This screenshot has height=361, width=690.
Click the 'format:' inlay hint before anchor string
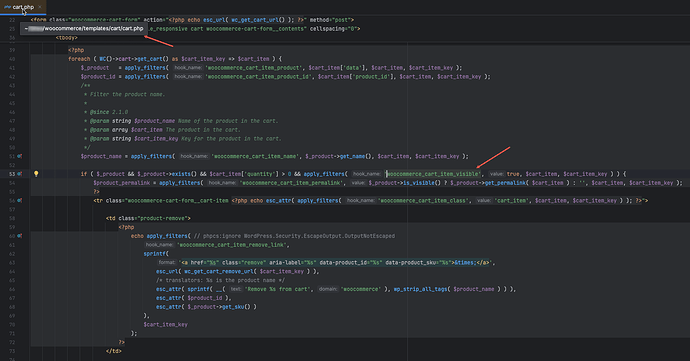pos(167,262)
